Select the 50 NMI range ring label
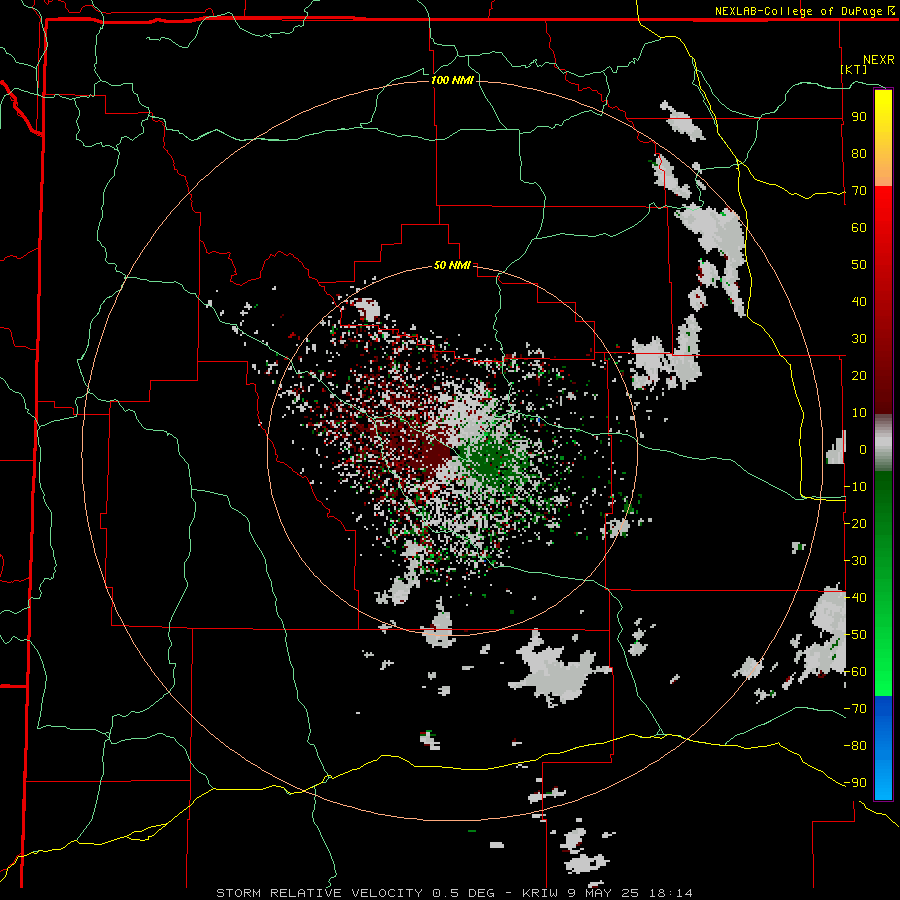Image resolution: width=900 pixels, height=900 pixels. 452,265
